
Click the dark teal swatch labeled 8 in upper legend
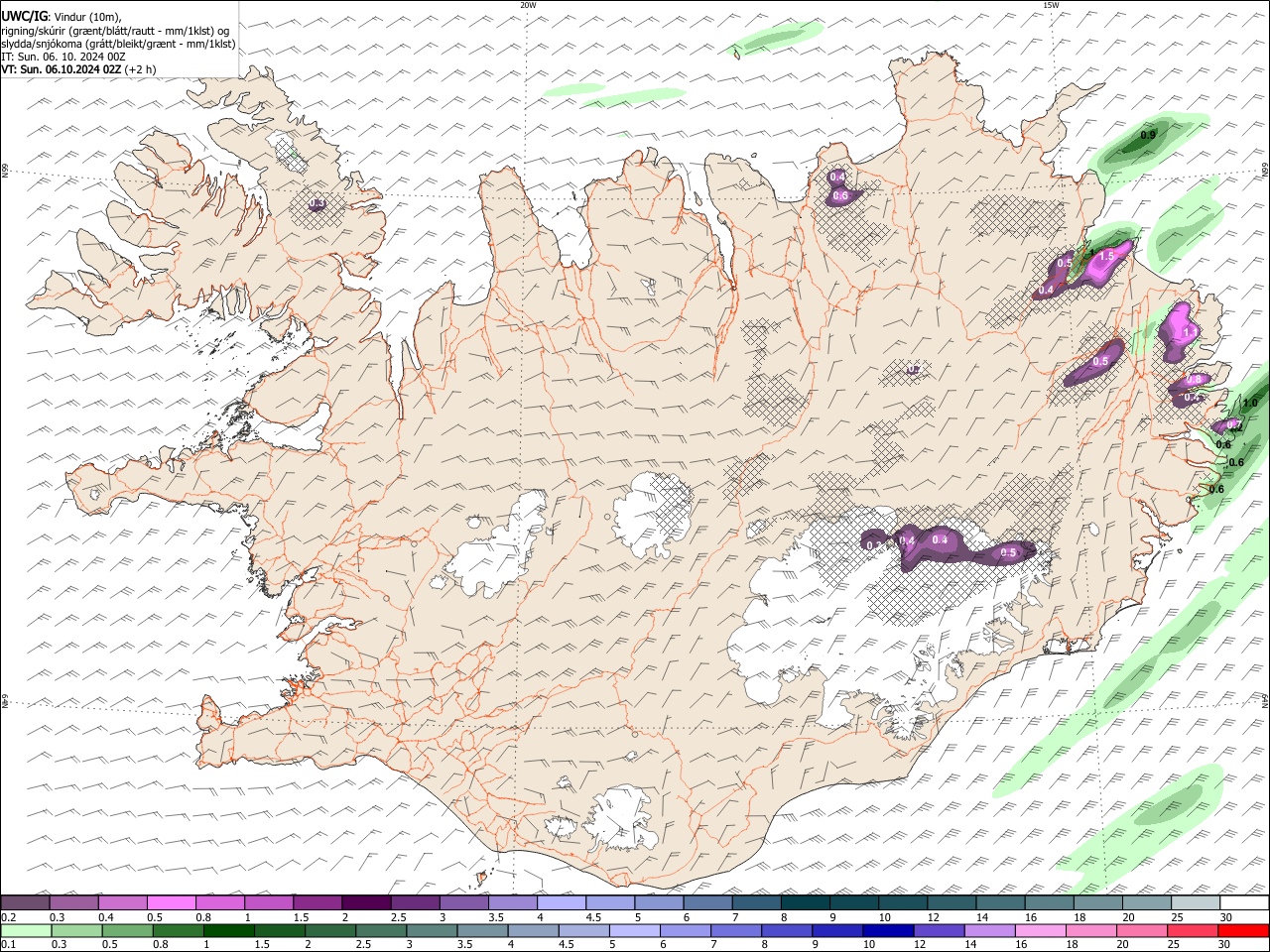tap(806, 902)
